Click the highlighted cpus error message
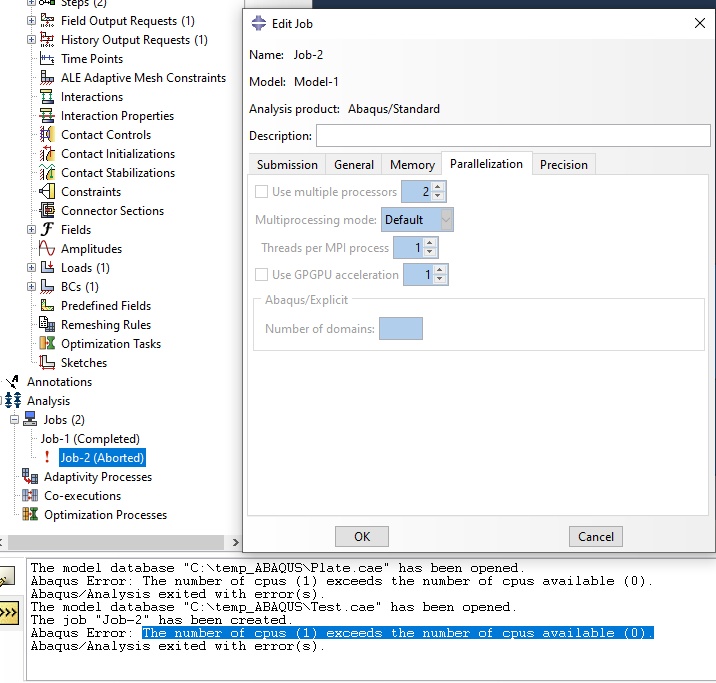Viewport: 716px width, 683px height. (397, 633)
